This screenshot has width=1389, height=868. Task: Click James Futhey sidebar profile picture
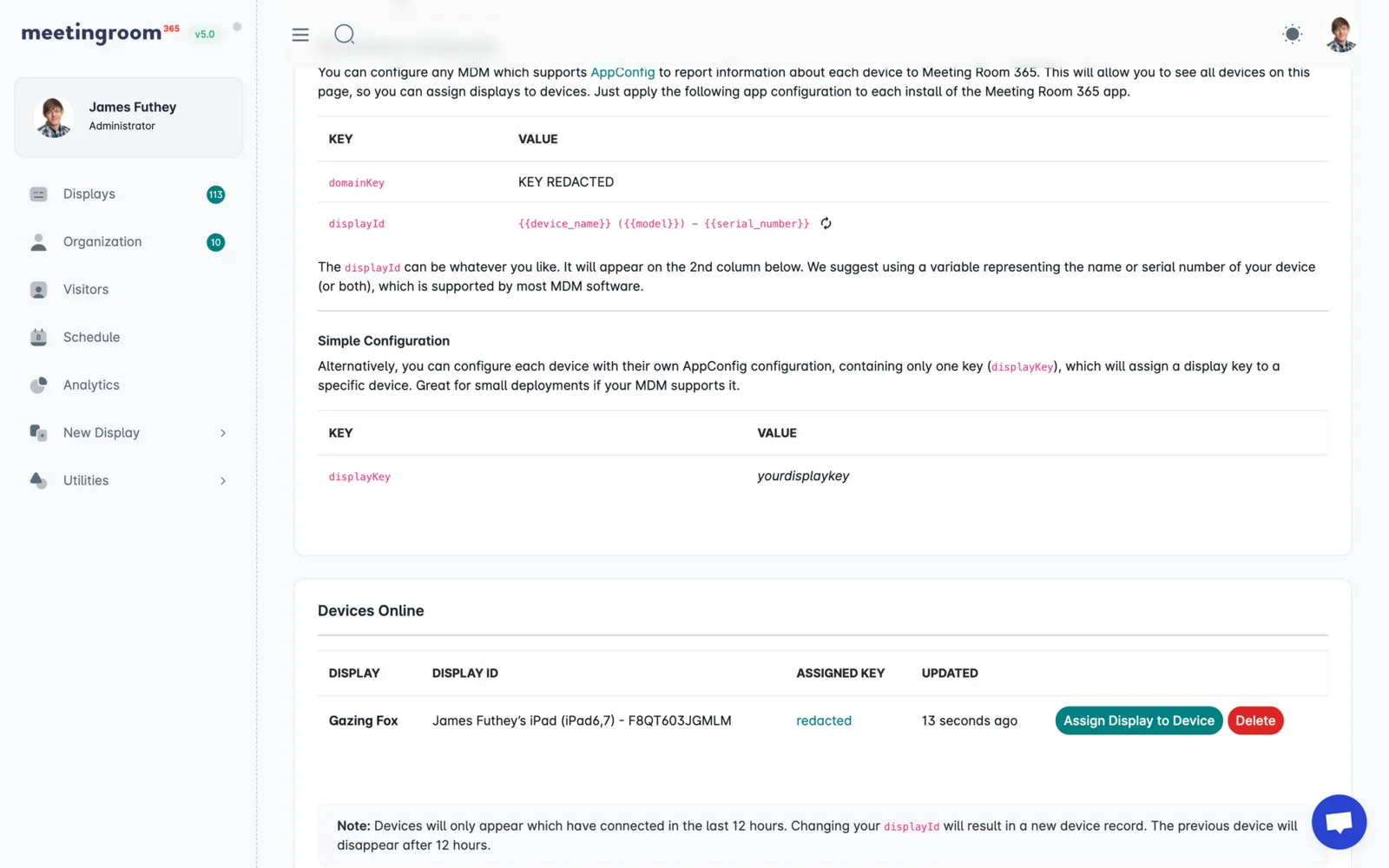point(54,117)
